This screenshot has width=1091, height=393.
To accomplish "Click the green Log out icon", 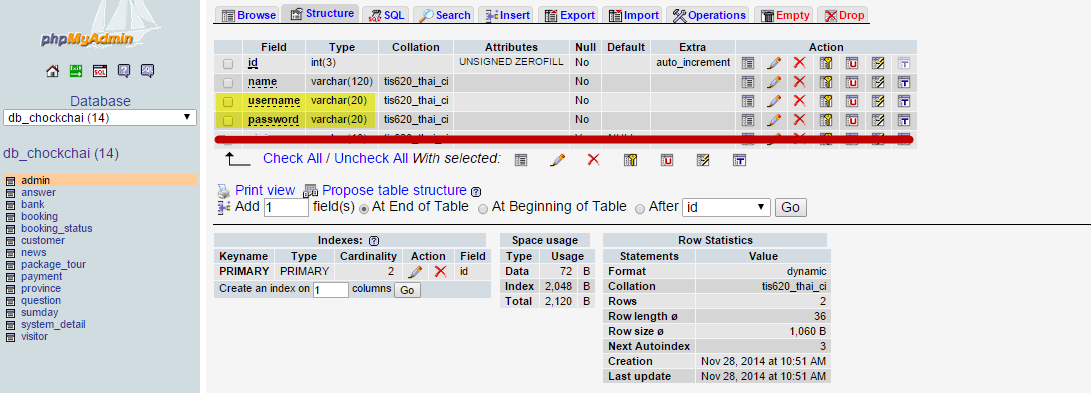I will (x=76, y=70).
